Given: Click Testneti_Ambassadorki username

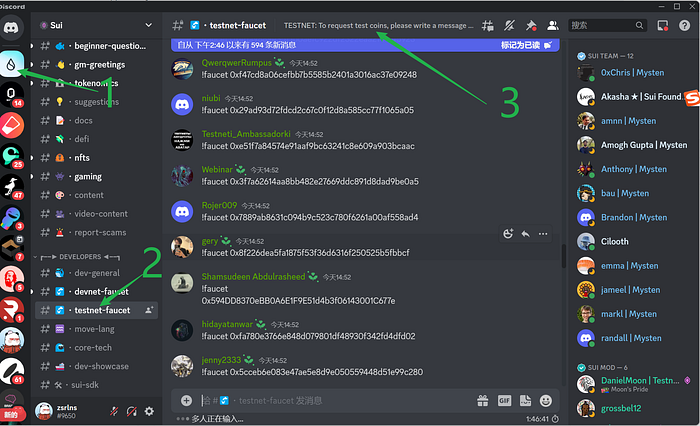Looking at the screenshot, I should coord(246,134).
